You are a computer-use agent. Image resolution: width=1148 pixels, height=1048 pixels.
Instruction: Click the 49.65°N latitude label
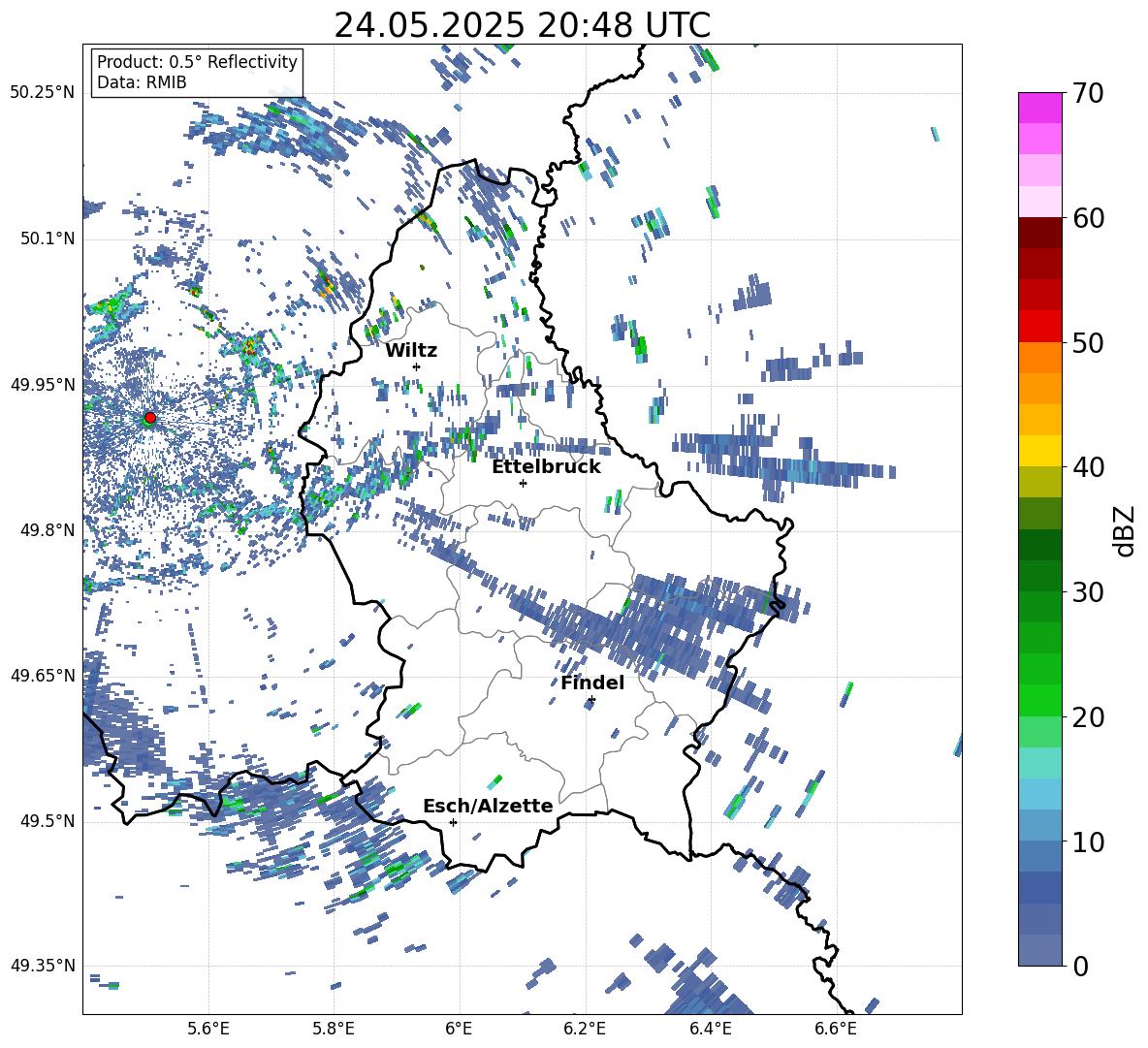(43, 675)
